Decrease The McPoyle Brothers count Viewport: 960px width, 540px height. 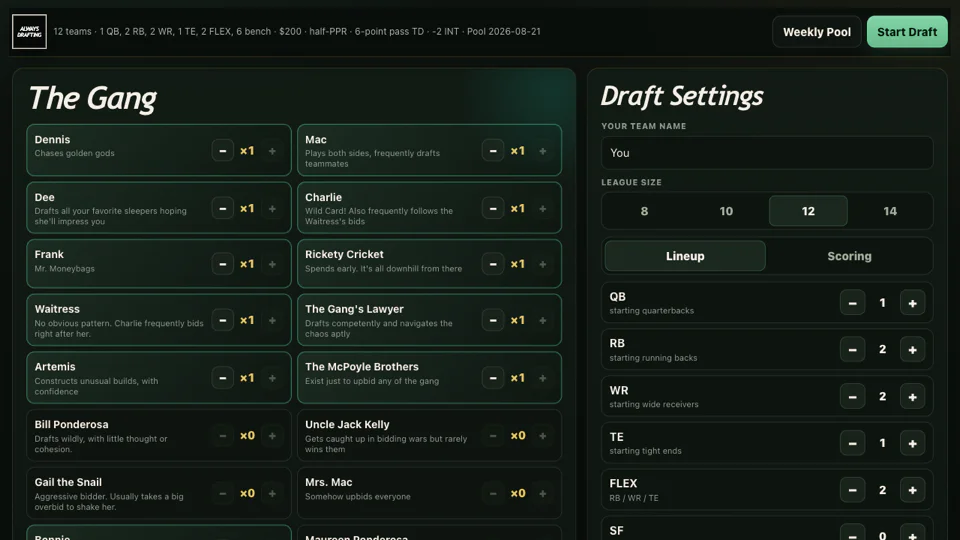click(x=493, y=378)
